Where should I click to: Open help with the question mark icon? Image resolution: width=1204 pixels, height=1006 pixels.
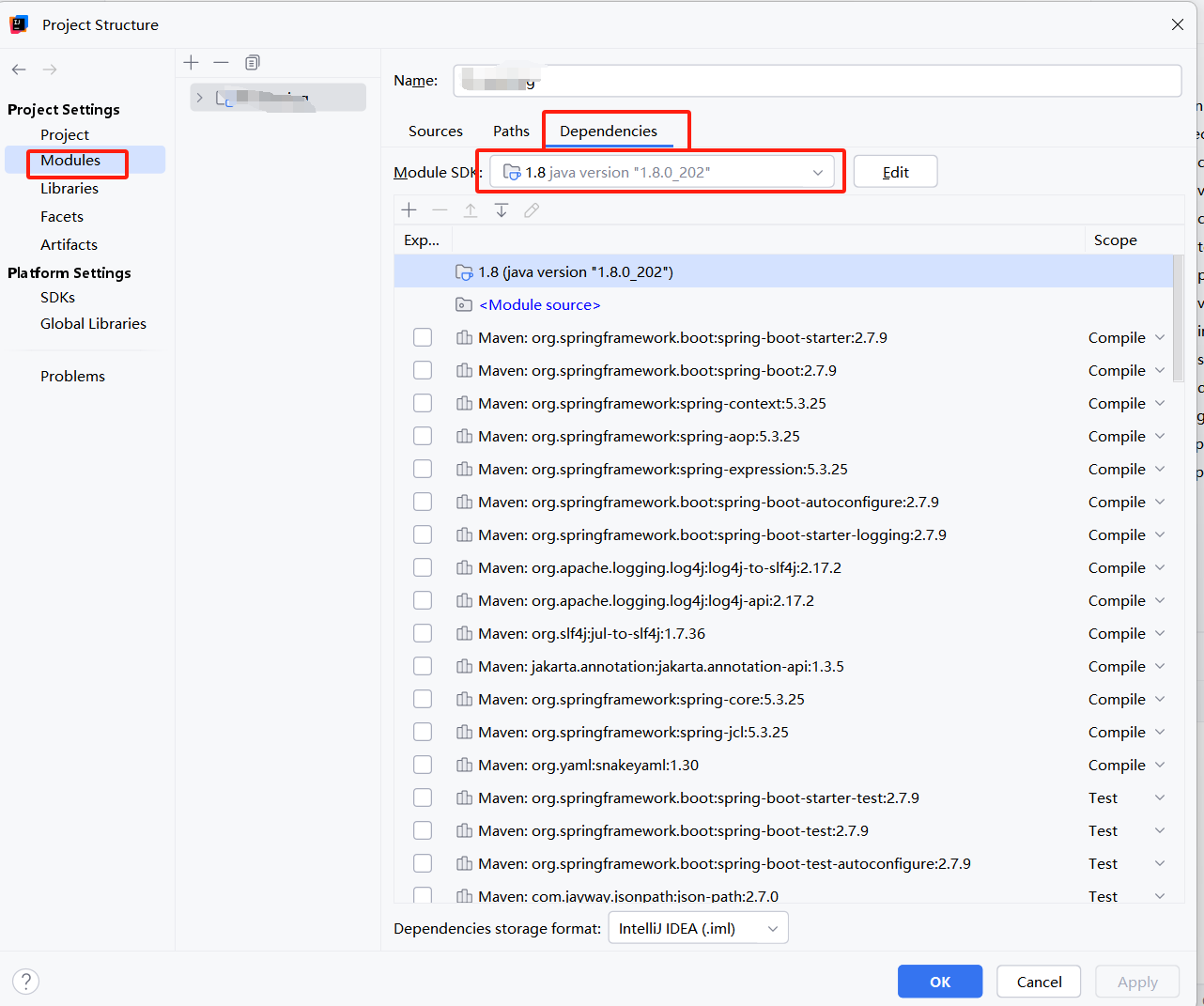click(26, 982)
